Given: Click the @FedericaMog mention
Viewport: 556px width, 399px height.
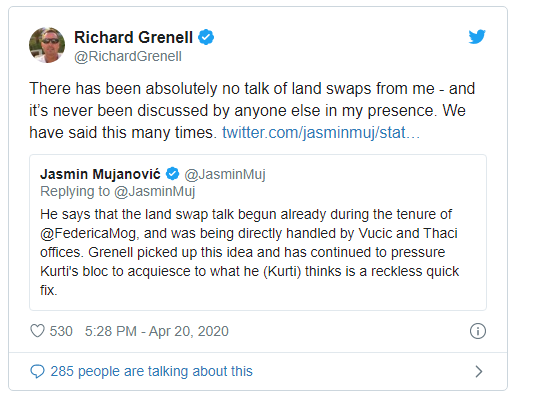Looking at the screenshot, I should [x=88, y=233].
